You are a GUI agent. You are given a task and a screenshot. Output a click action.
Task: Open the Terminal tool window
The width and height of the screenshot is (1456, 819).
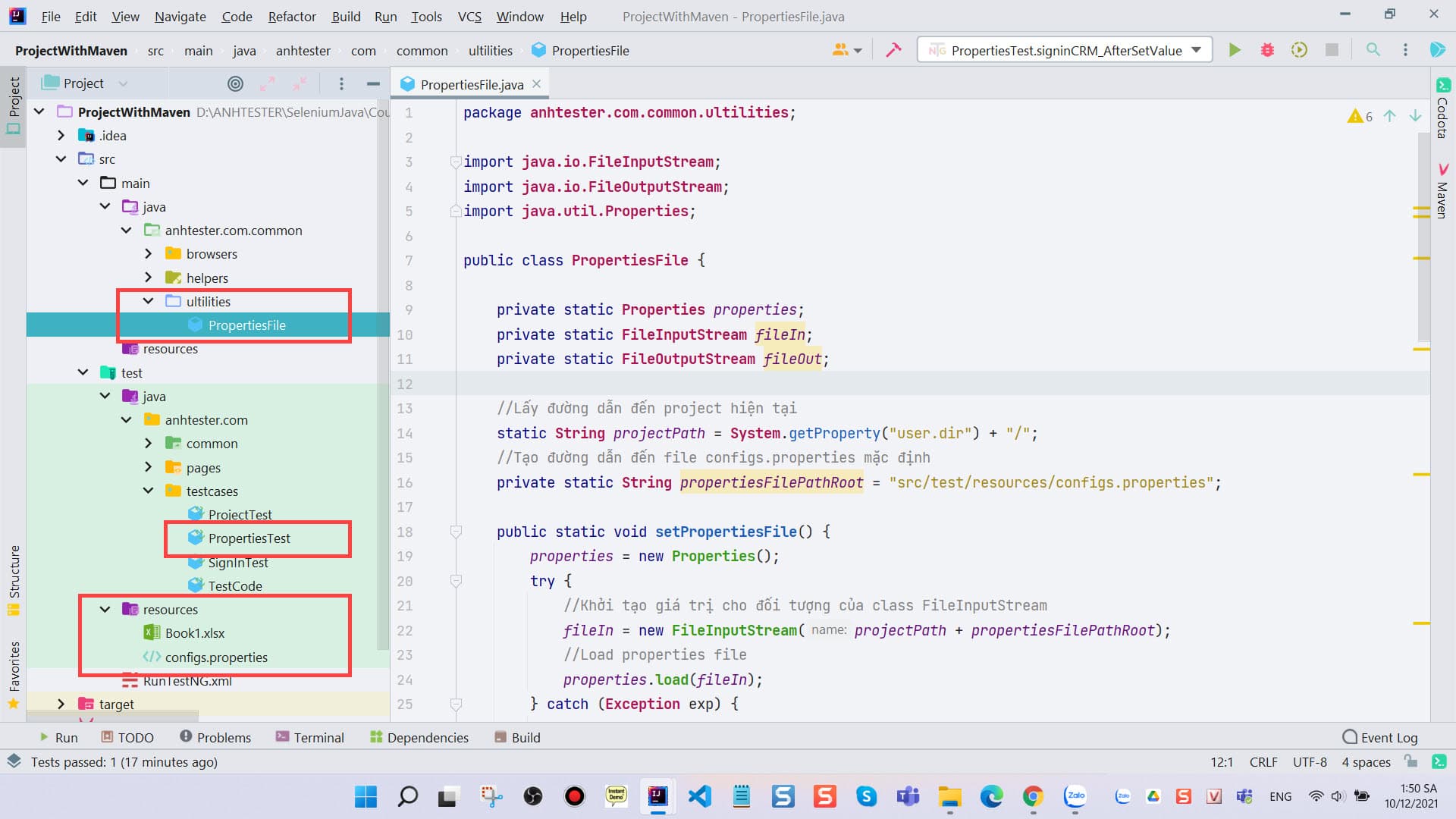[x=310, y=737]
